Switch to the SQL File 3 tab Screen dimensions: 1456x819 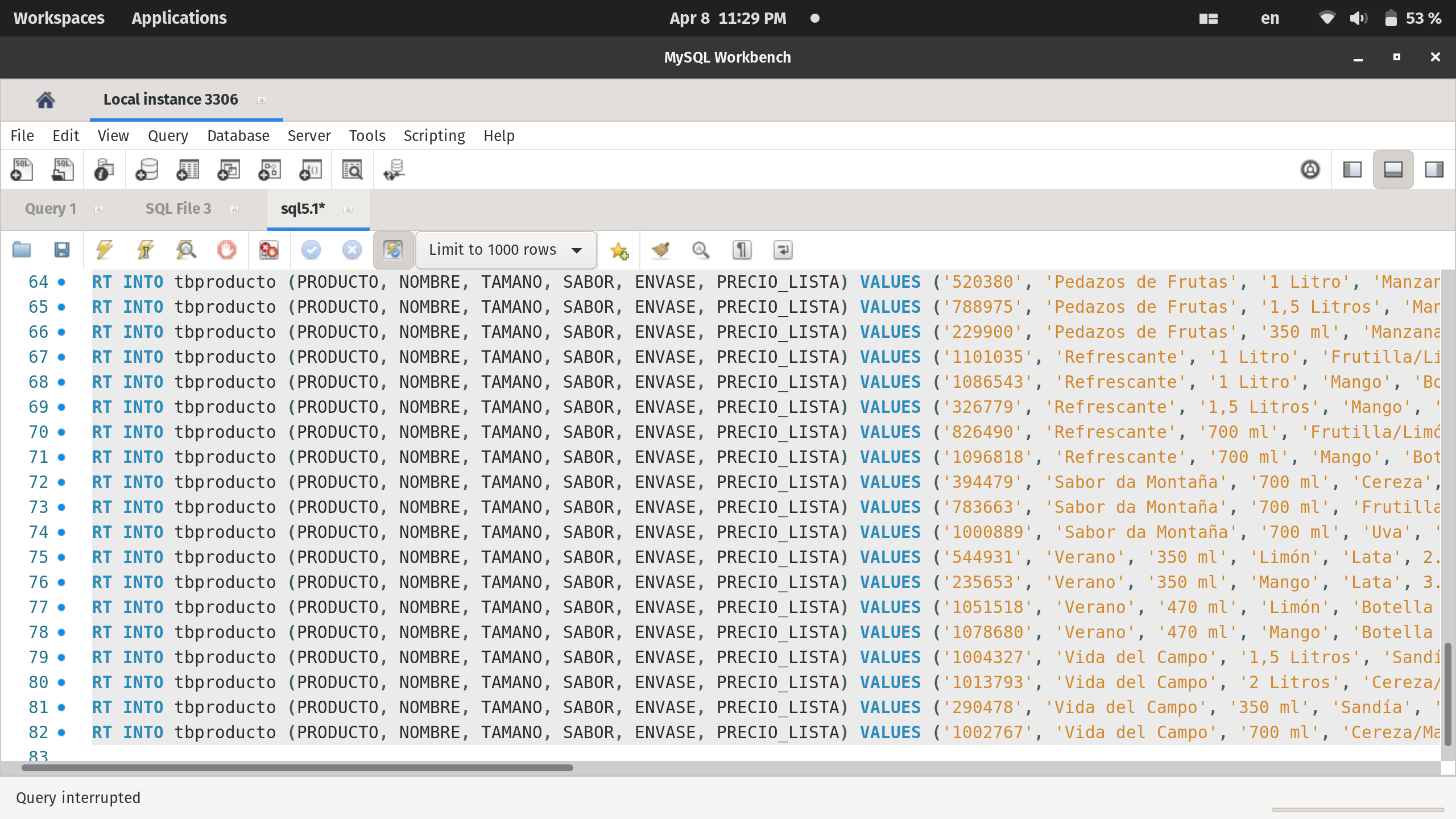177,208
